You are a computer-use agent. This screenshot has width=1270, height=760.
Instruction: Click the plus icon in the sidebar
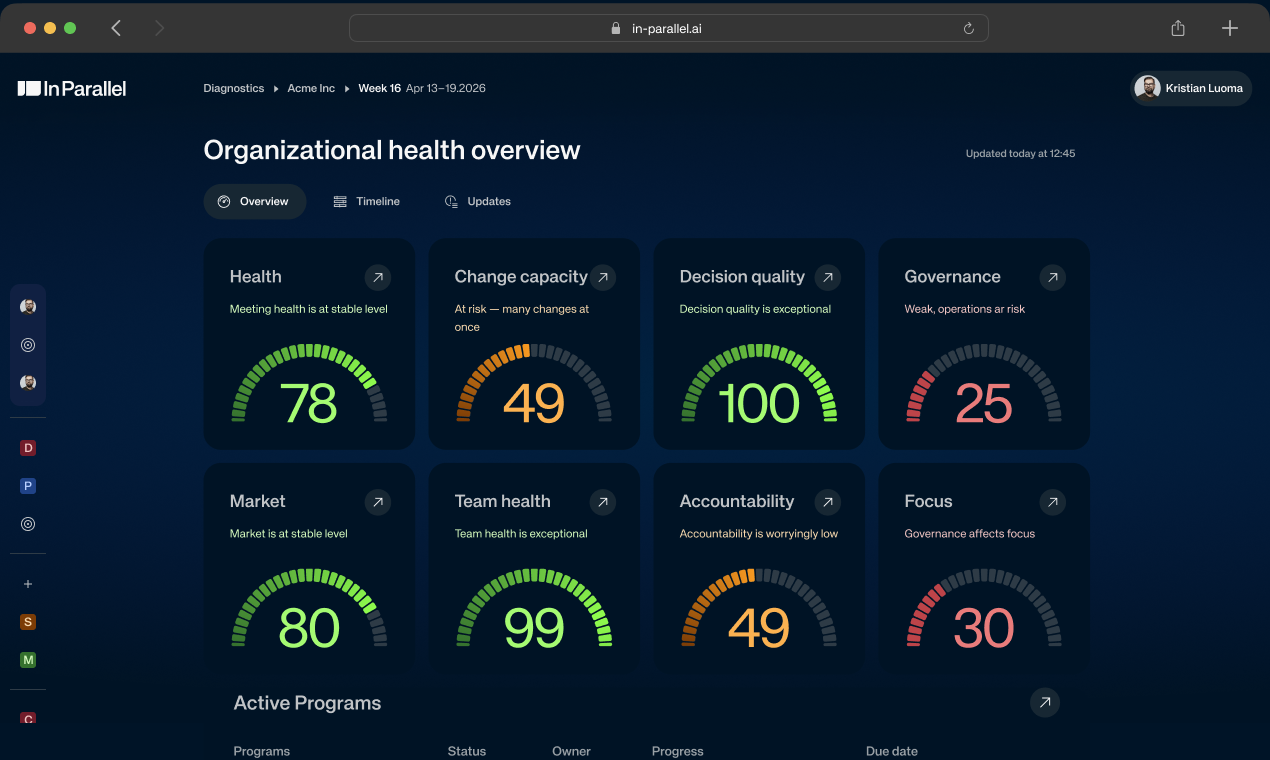(x=28, y=584)
